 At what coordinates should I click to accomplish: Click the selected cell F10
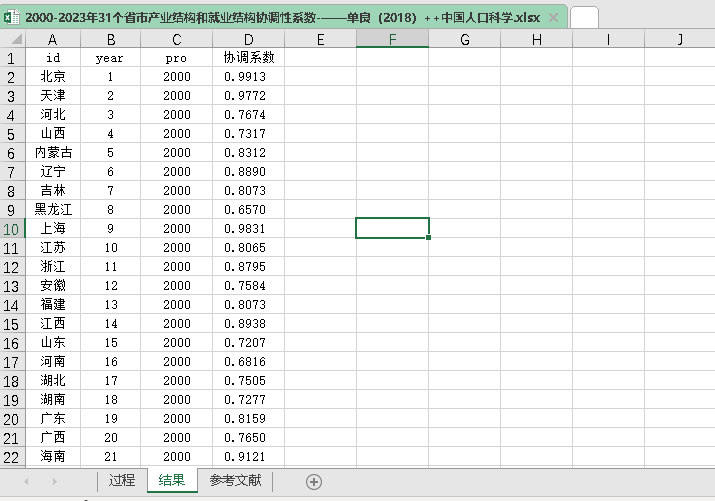(x=392, y=228)
